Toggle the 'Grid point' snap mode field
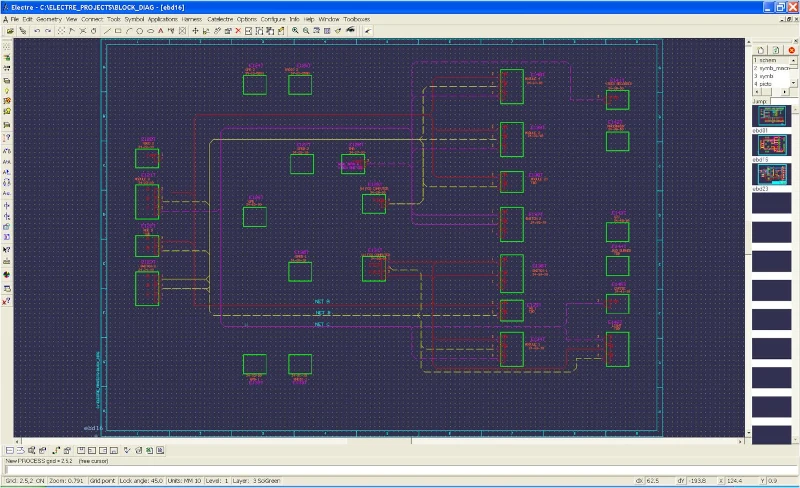This screenshot has height=488, width=800. coord(101,481)
